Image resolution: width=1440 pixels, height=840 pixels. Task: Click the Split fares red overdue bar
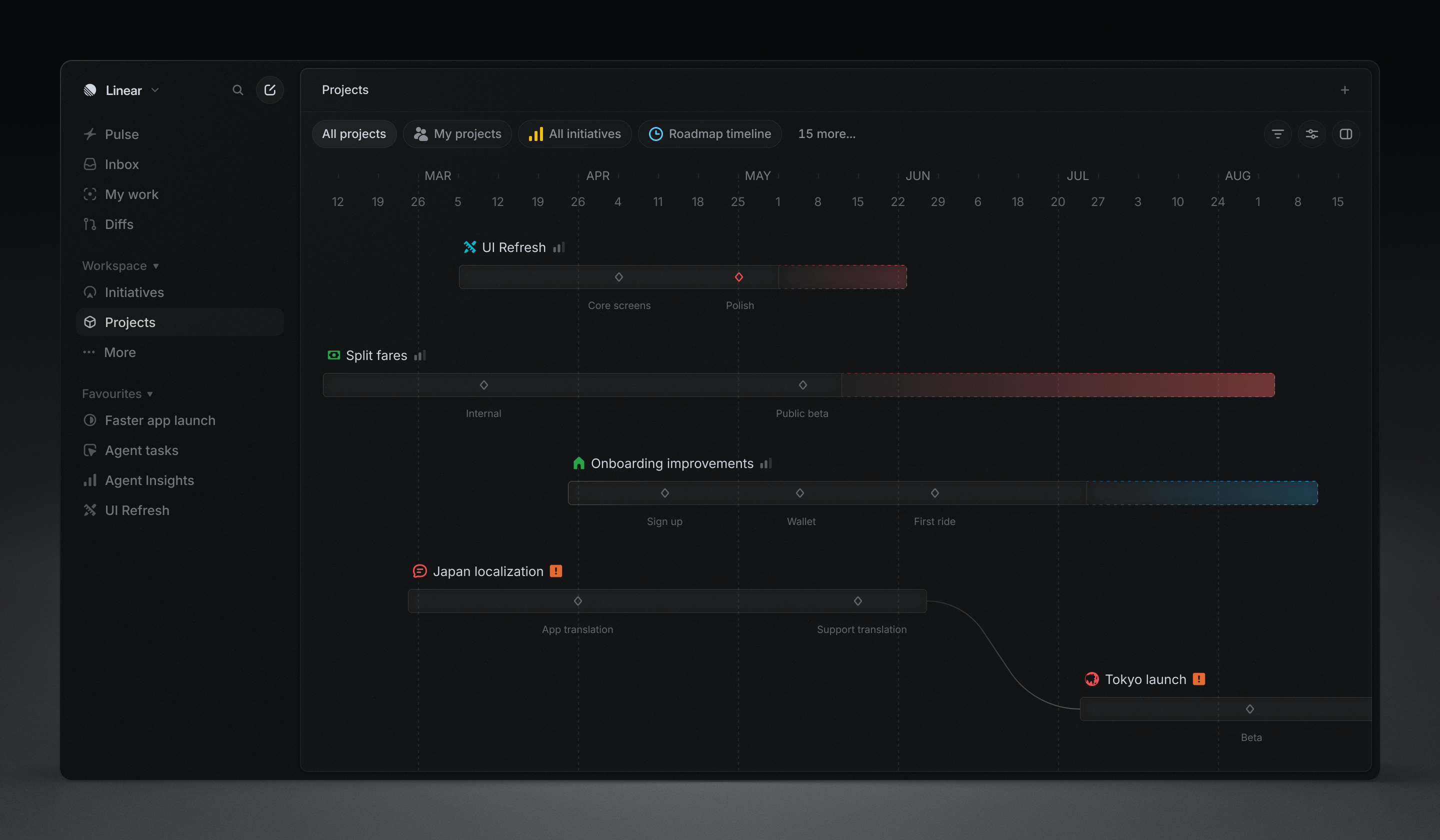(x=1057, y=385)
